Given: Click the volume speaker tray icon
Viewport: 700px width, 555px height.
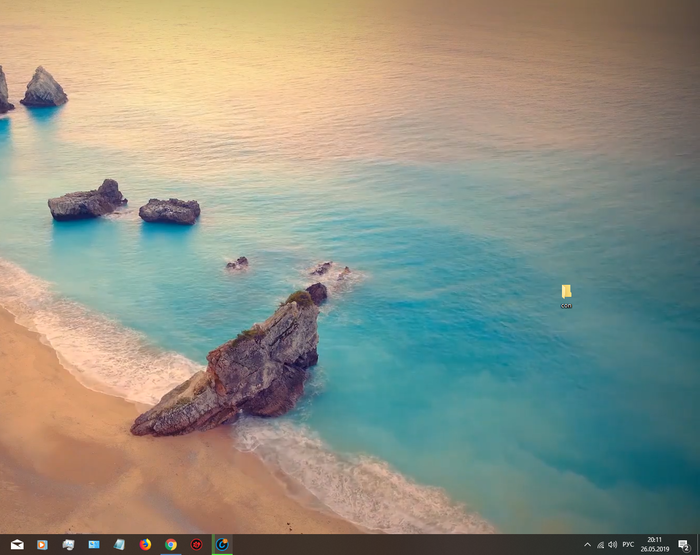Looking at the screenshot, I should click(612, 545).
